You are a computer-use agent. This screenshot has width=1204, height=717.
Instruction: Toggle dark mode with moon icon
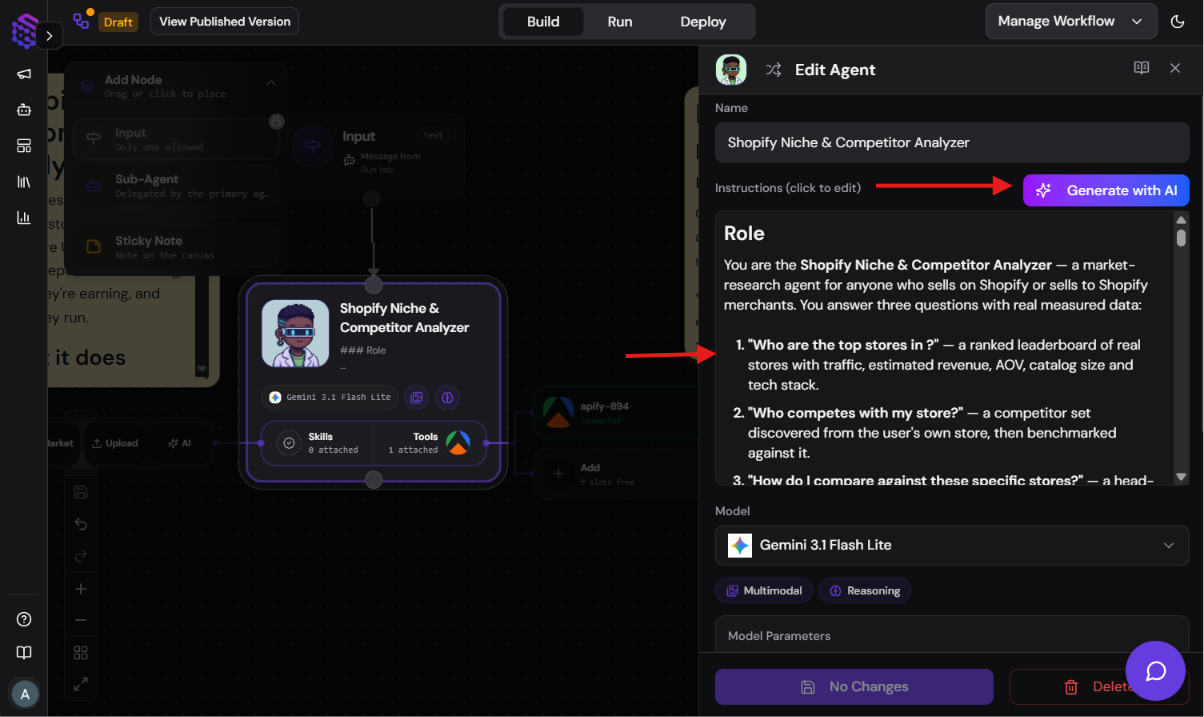click(1177, 21)
